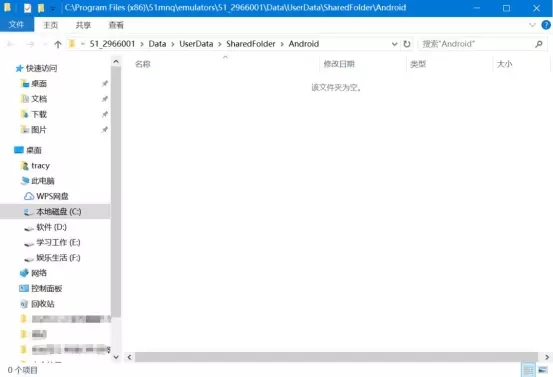This screenshot has width=553, height=377.
Task: Click in the 搜索"Android" search field
Action: click(x=476, y=44)
